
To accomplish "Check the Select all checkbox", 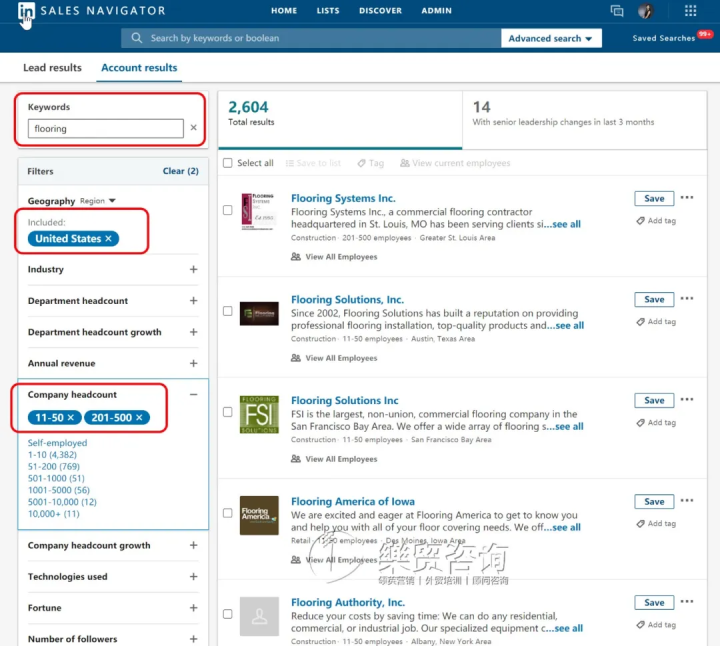I will (228, 163).
